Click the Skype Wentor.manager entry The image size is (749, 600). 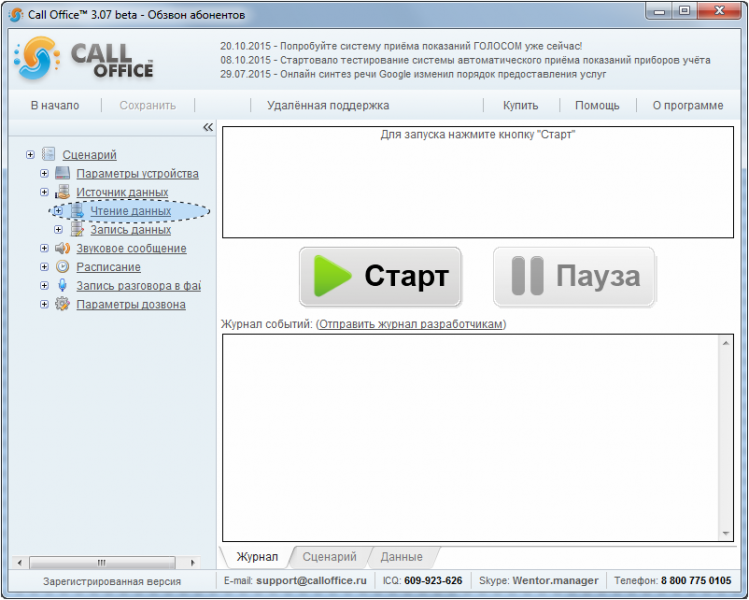pos(555,580)
